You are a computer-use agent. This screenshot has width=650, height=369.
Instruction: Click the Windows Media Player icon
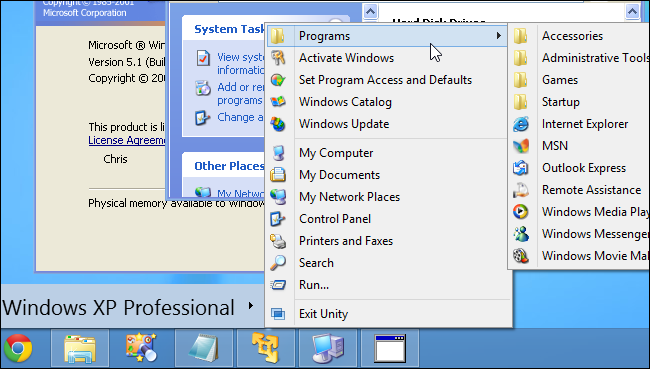pyautogui.click(x=521, y=212)
